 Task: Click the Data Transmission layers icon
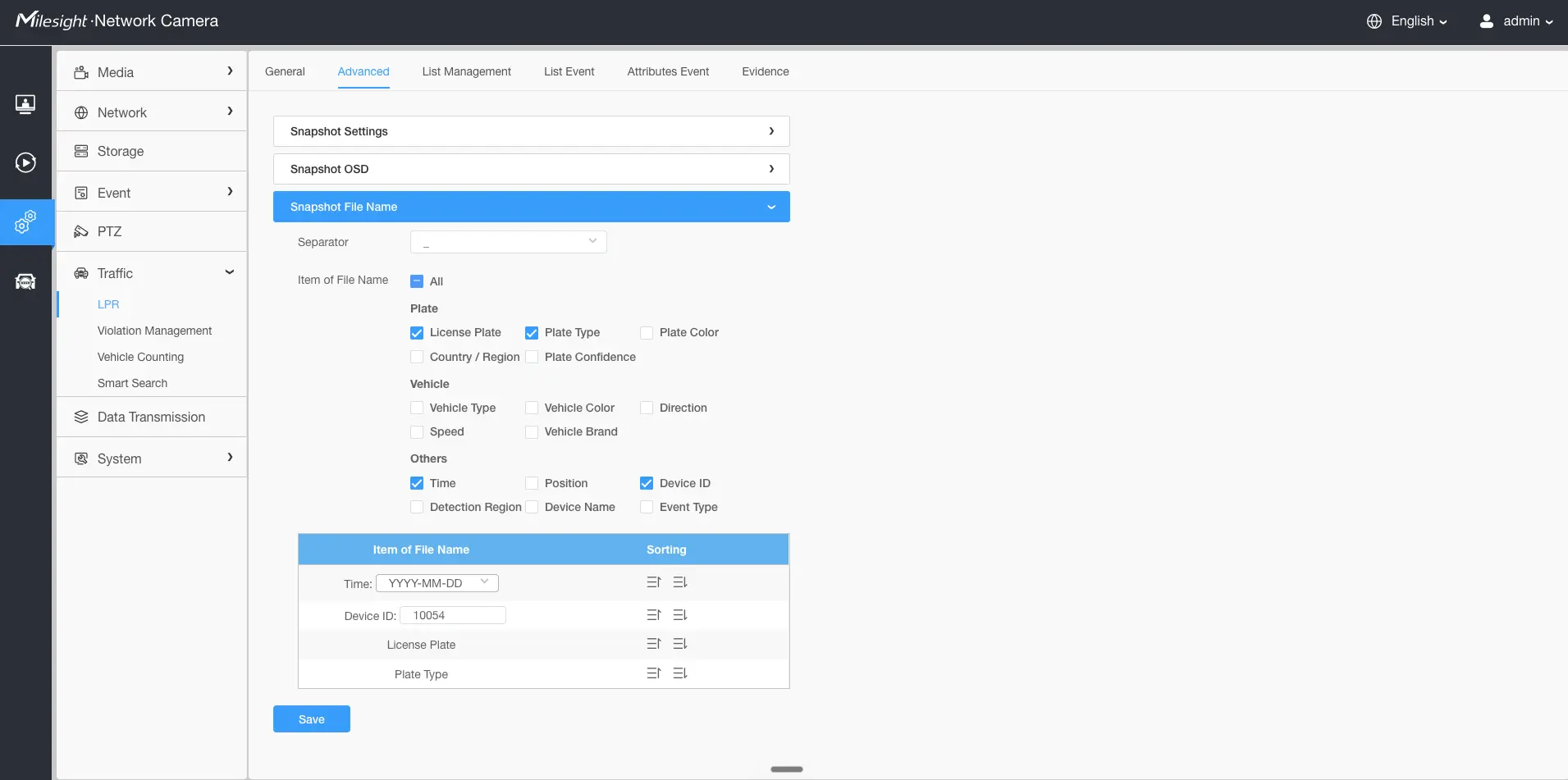coord(81,417)
